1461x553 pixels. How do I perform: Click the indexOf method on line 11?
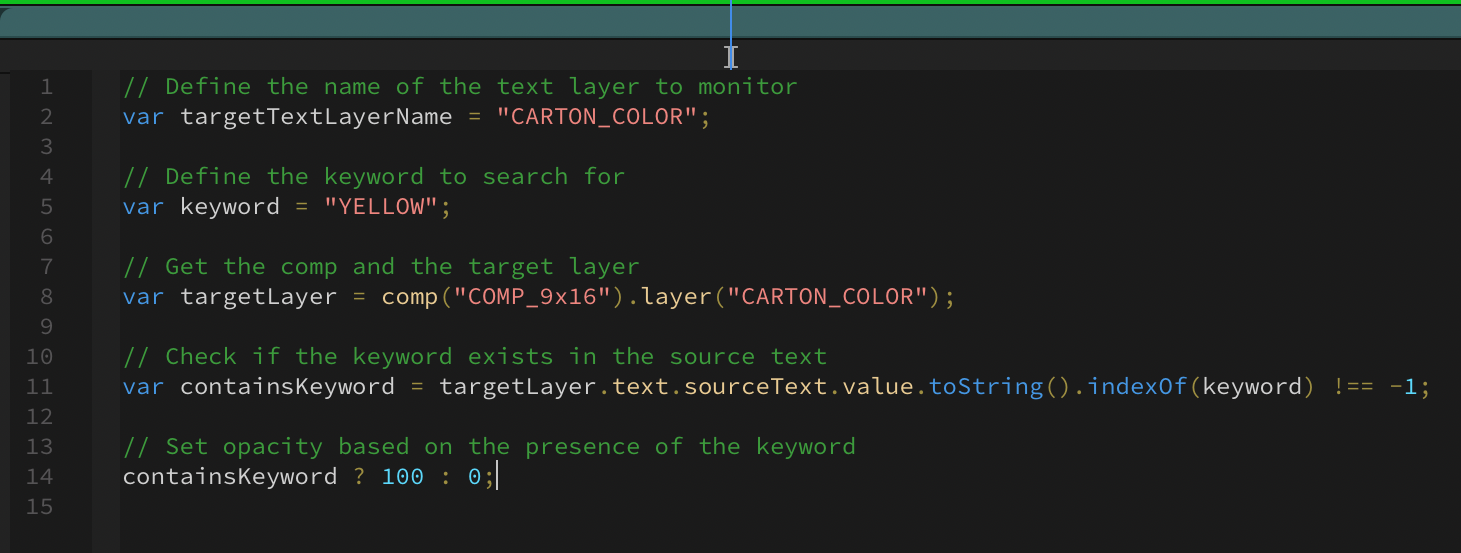pyautogui.click(x=1137, y=386)
